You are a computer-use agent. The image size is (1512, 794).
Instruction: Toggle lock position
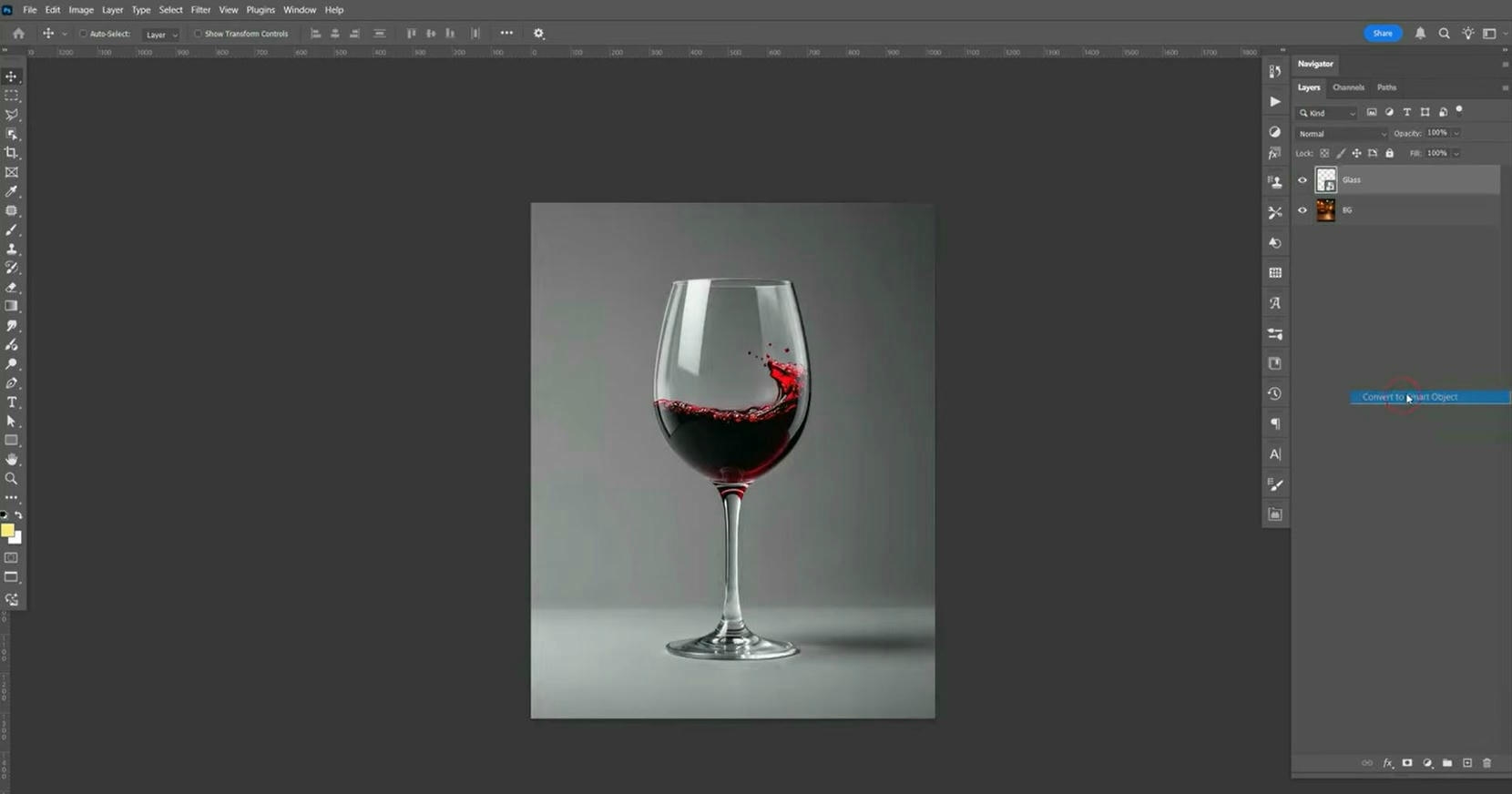tap(1356, 153)
